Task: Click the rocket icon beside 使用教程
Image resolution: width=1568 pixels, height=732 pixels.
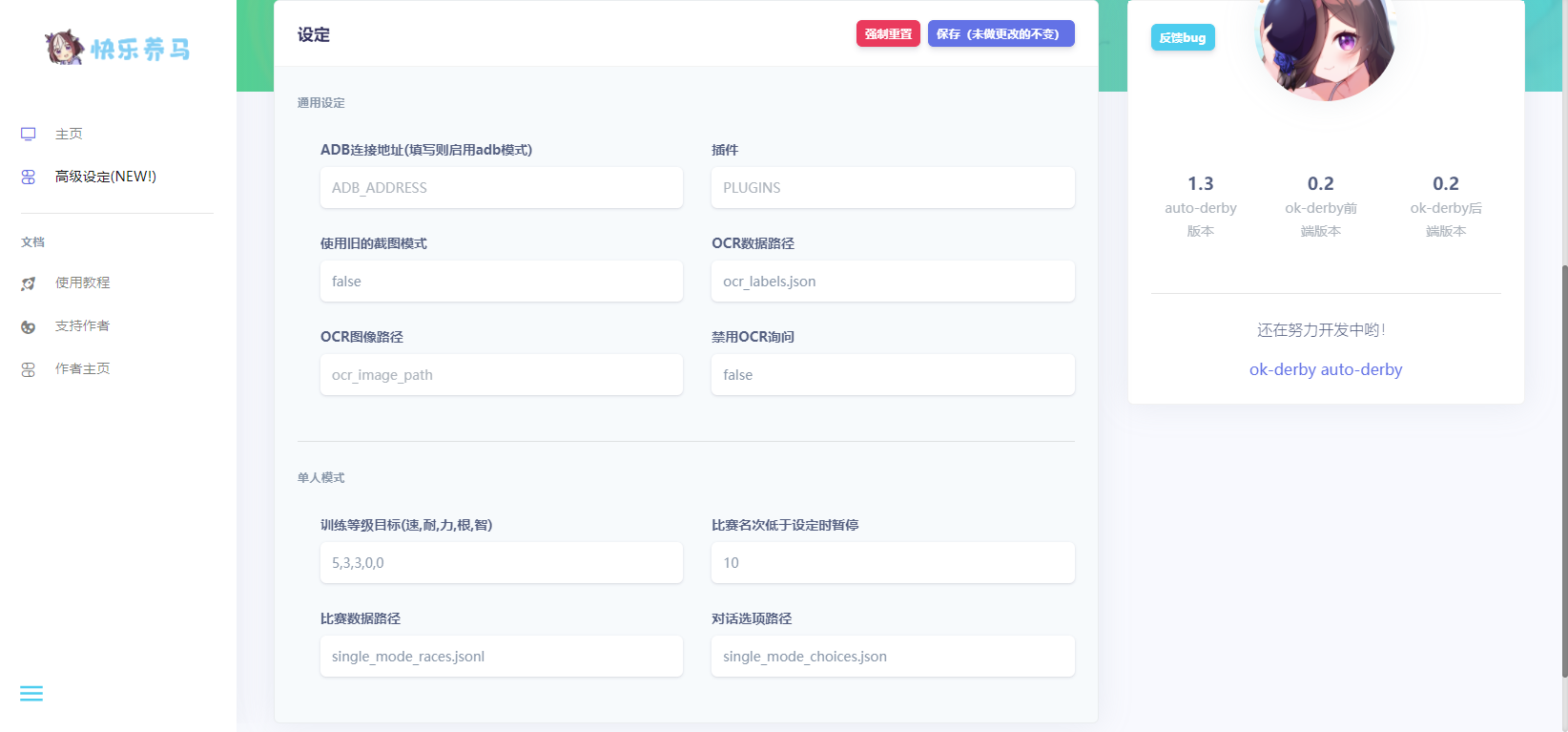Action: coord(29,283)
